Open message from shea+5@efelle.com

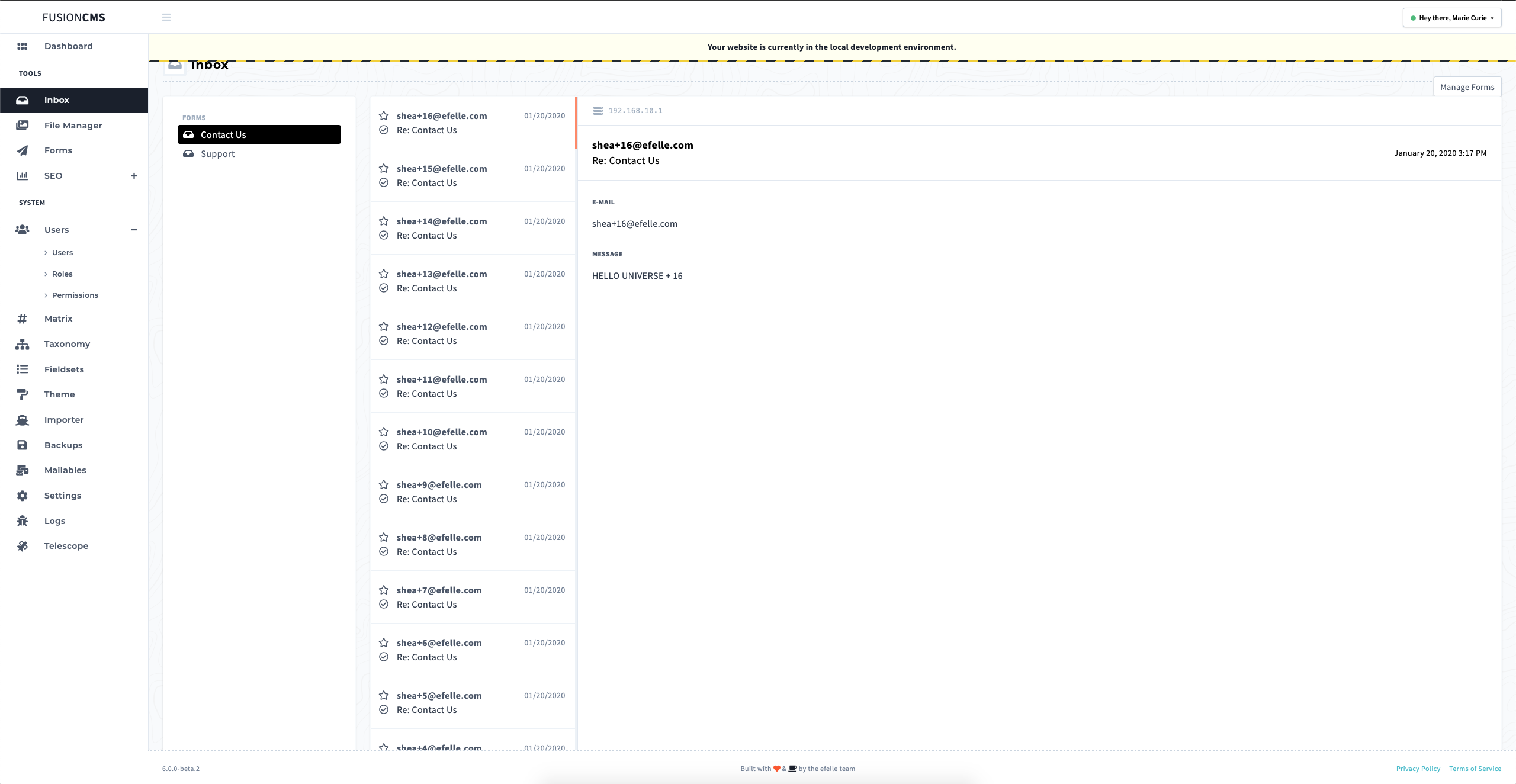click(473, 702)
